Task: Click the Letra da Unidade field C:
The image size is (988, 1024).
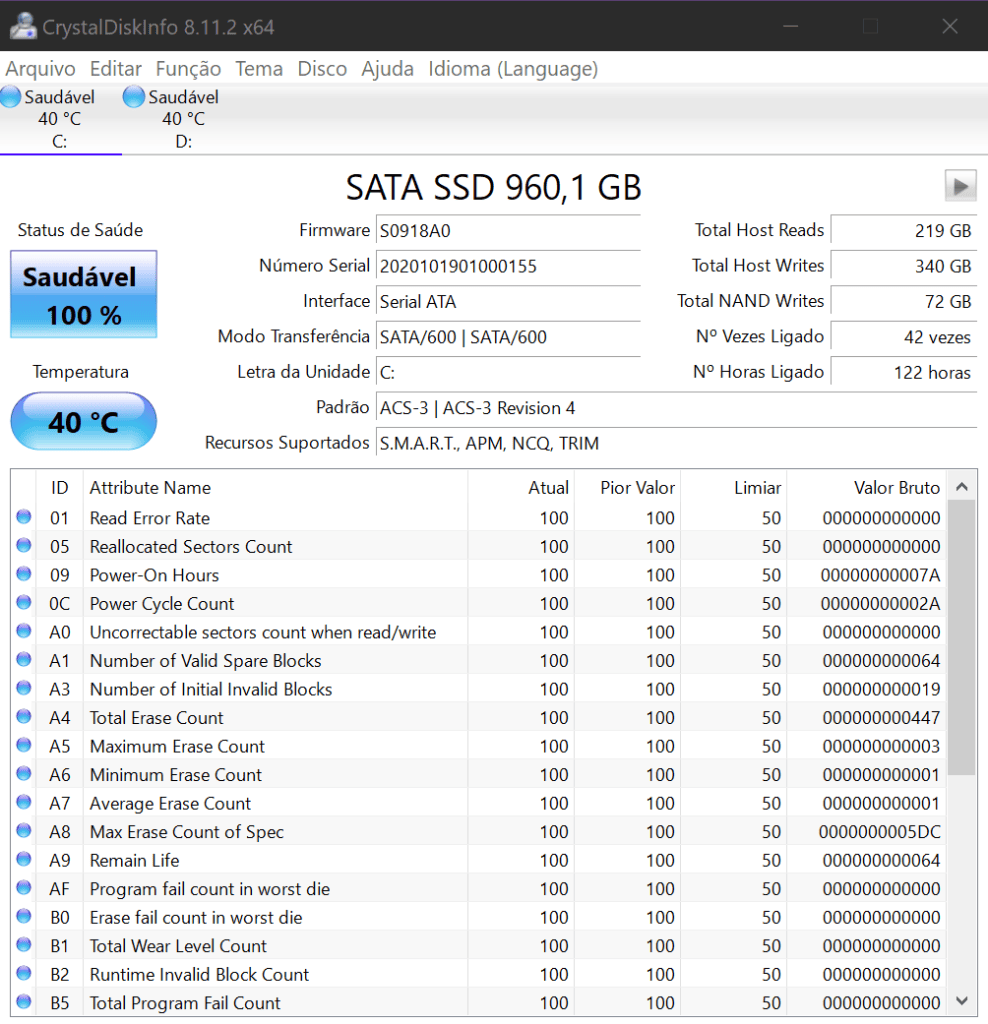Action: 508,372
